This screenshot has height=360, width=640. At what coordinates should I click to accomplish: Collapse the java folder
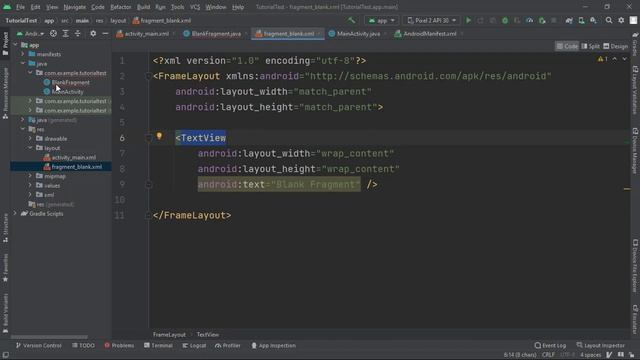pos(23,64)
